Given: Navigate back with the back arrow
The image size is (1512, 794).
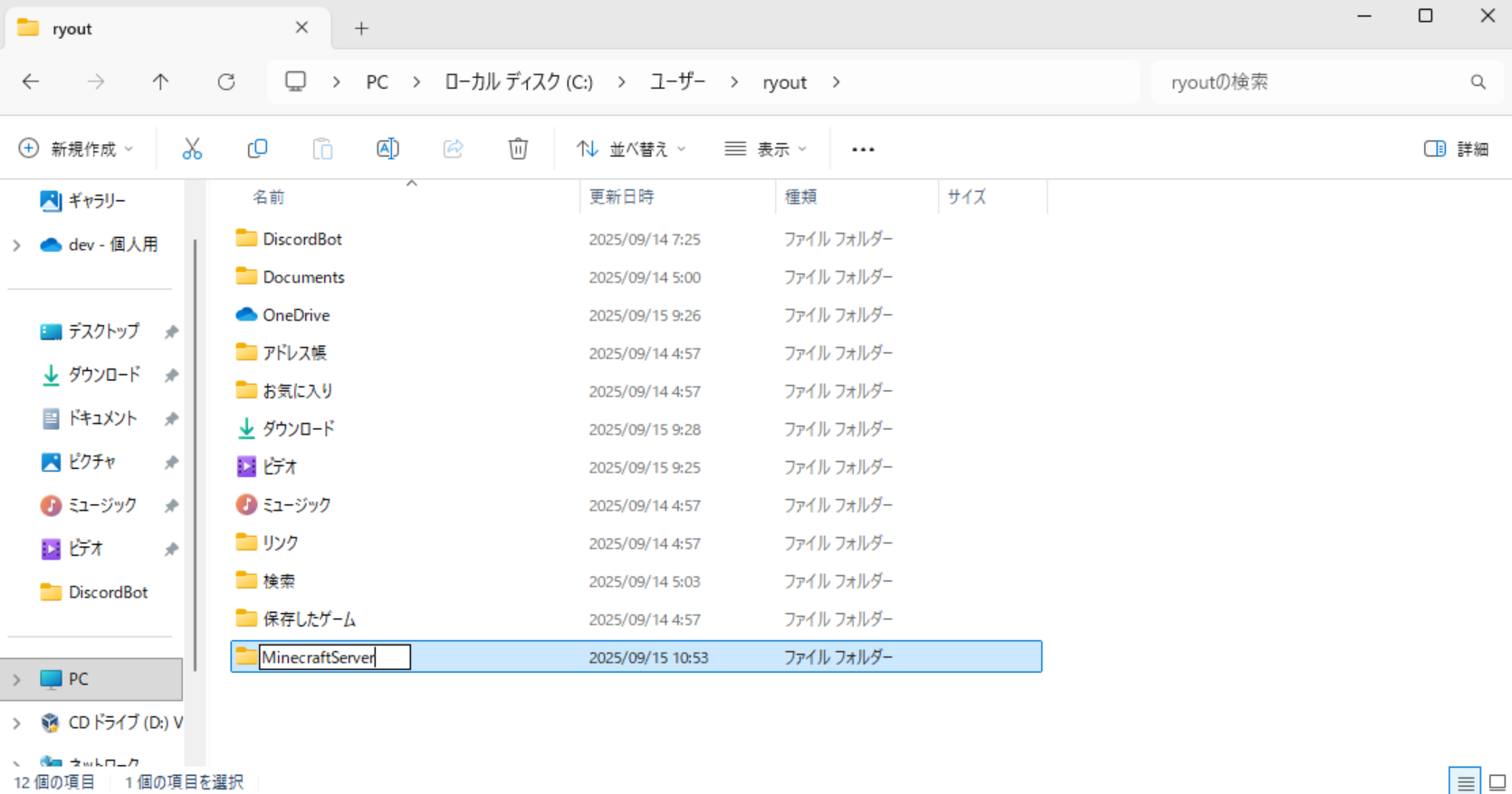Looking at the screenshot, I should click(x=31, y=82).
